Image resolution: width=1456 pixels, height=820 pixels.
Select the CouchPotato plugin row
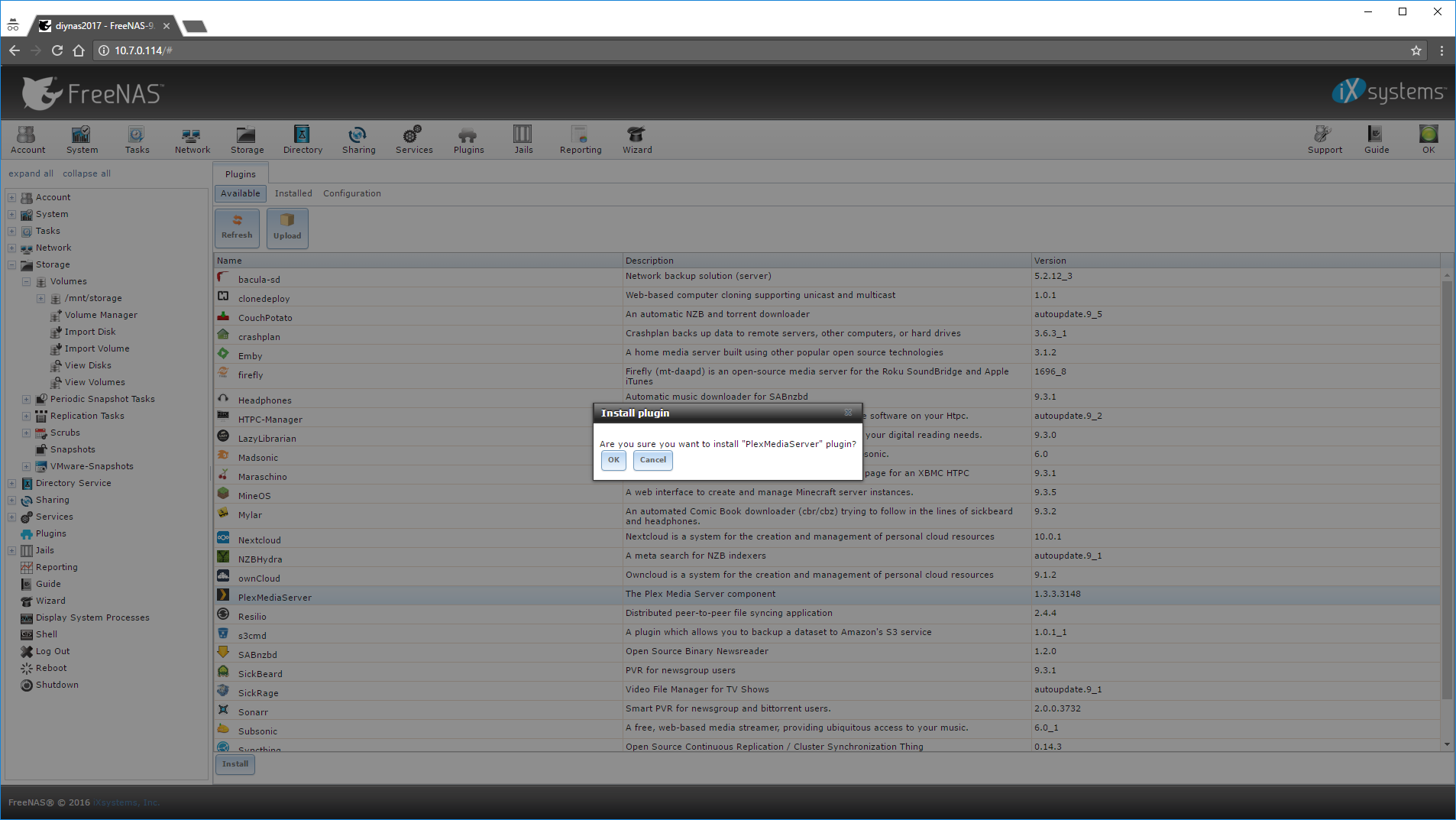click(827, 316)
